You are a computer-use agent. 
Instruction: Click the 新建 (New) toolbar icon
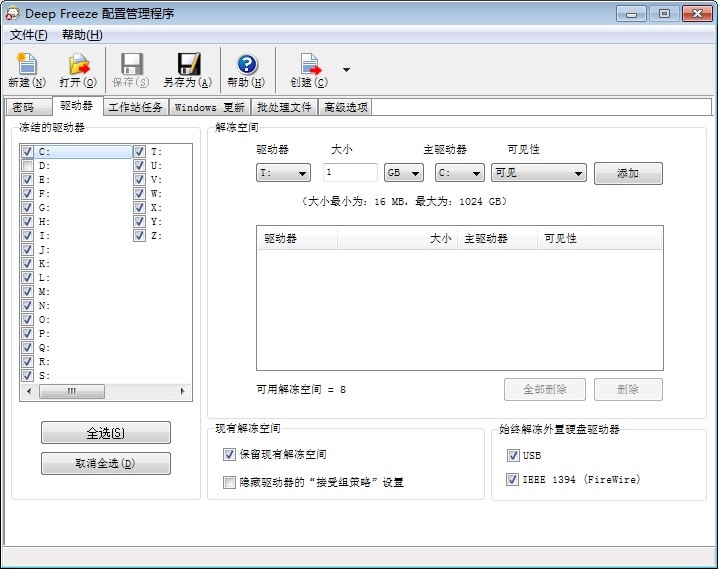pos(26,65)
